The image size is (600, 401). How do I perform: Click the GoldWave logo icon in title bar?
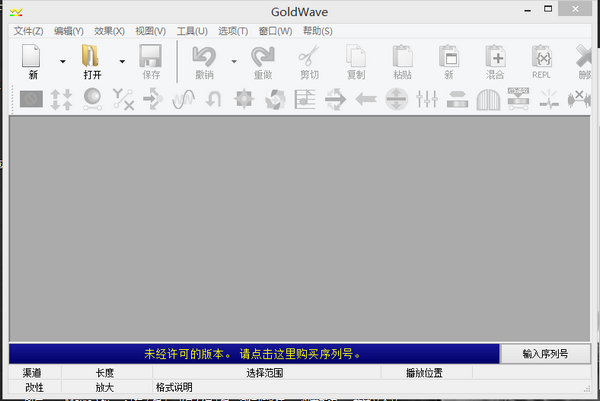click(16, 13)
